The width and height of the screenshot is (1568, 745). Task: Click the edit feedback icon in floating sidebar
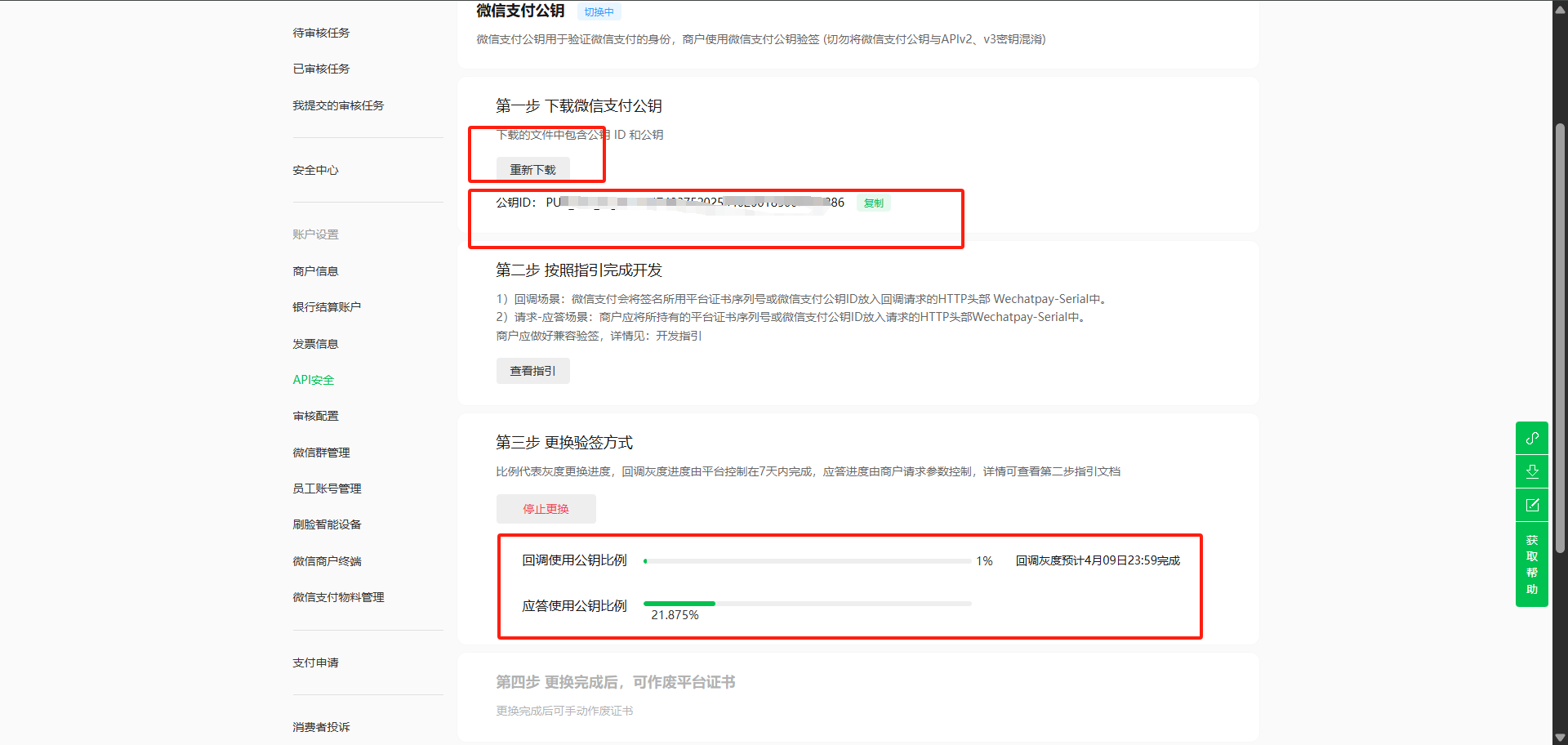(x=1532, y=505)
